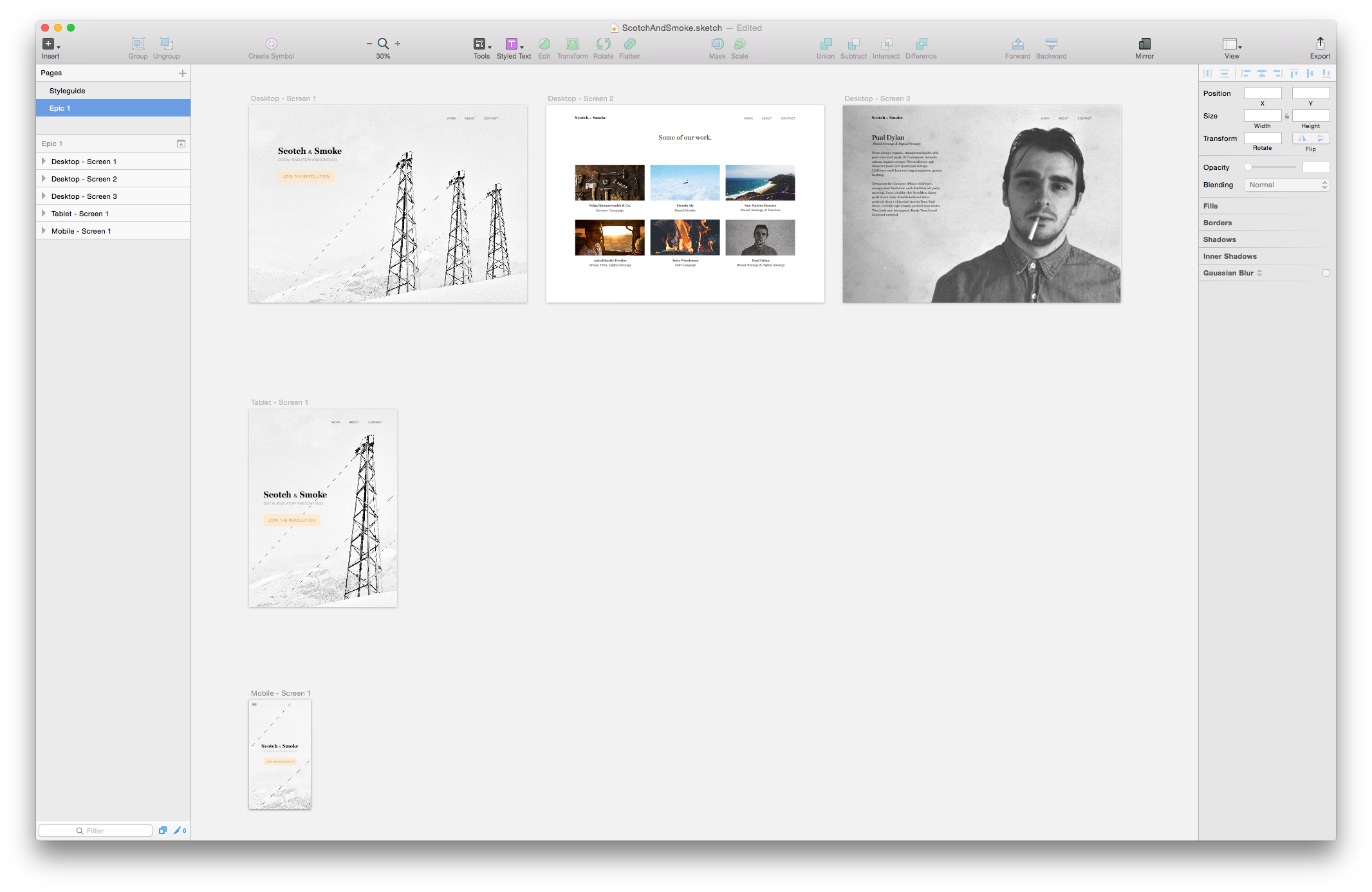Viewport: 1372px width, 892px height.
Task: Select the Styled Text tool
Action: click(x=512, y=44)
